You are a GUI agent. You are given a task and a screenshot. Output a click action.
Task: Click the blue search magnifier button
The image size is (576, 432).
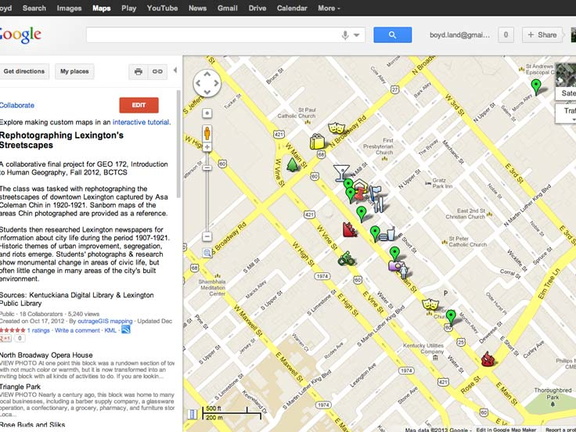coord(392,35)
